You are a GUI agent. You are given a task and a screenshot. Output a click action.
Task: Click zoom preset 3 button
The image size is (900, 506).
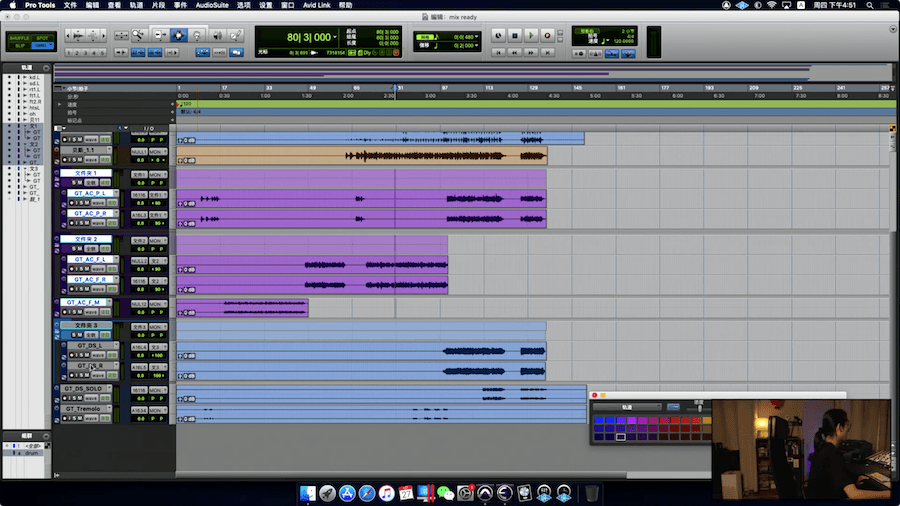tap(86, 53)
